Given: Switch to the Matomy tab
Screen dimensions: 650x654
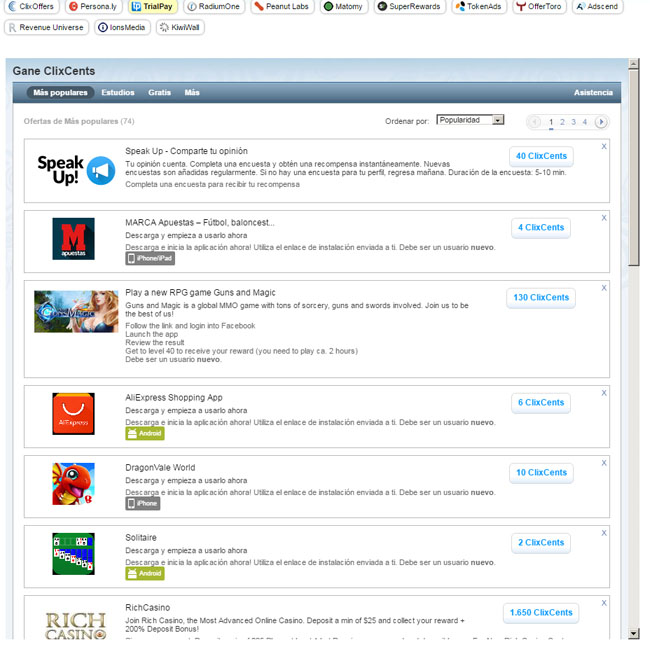Looking at the screenshot, I should [x=344, y=6].
